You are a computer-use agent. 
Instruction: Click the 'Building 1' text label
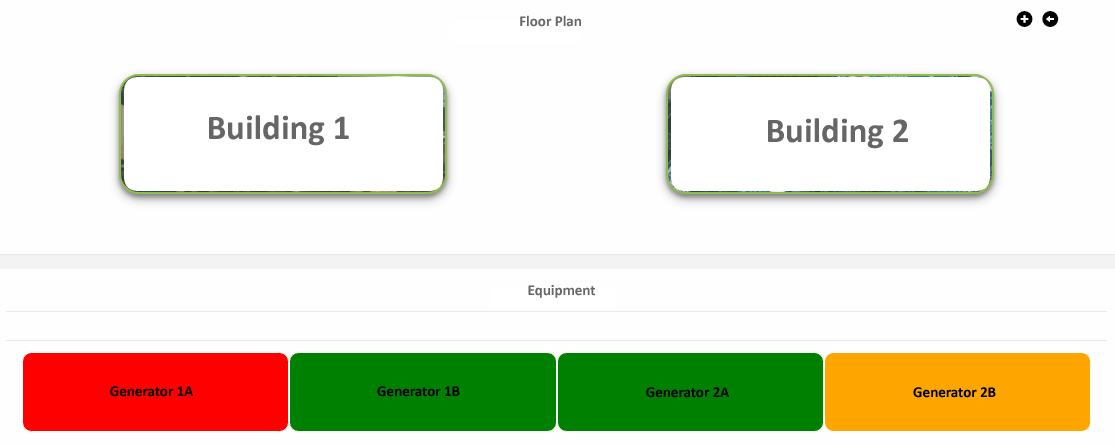click(278, 128)
